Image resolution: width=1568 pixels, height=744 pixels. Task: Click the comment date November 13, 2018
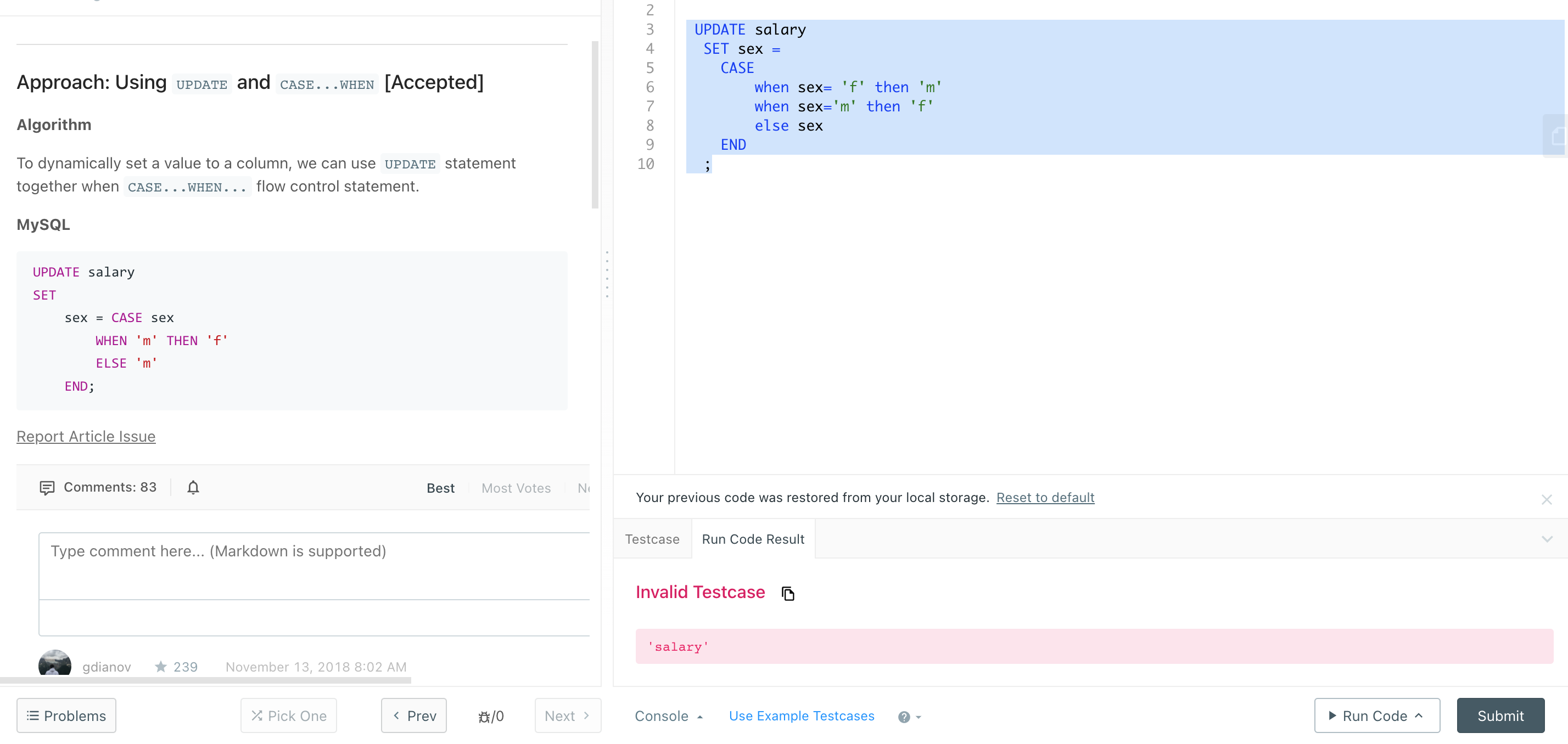click(x=316, y=667)
